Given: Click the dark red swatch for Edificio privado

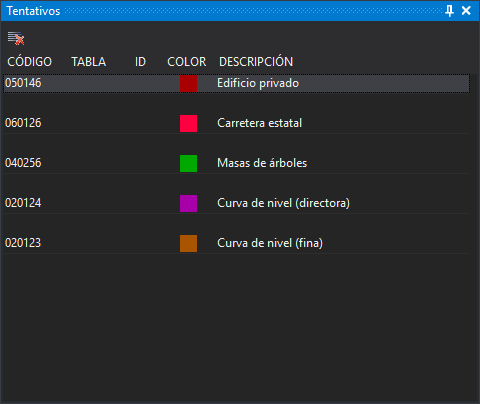Looking at the screenshot, I should [x=188, y=83].
